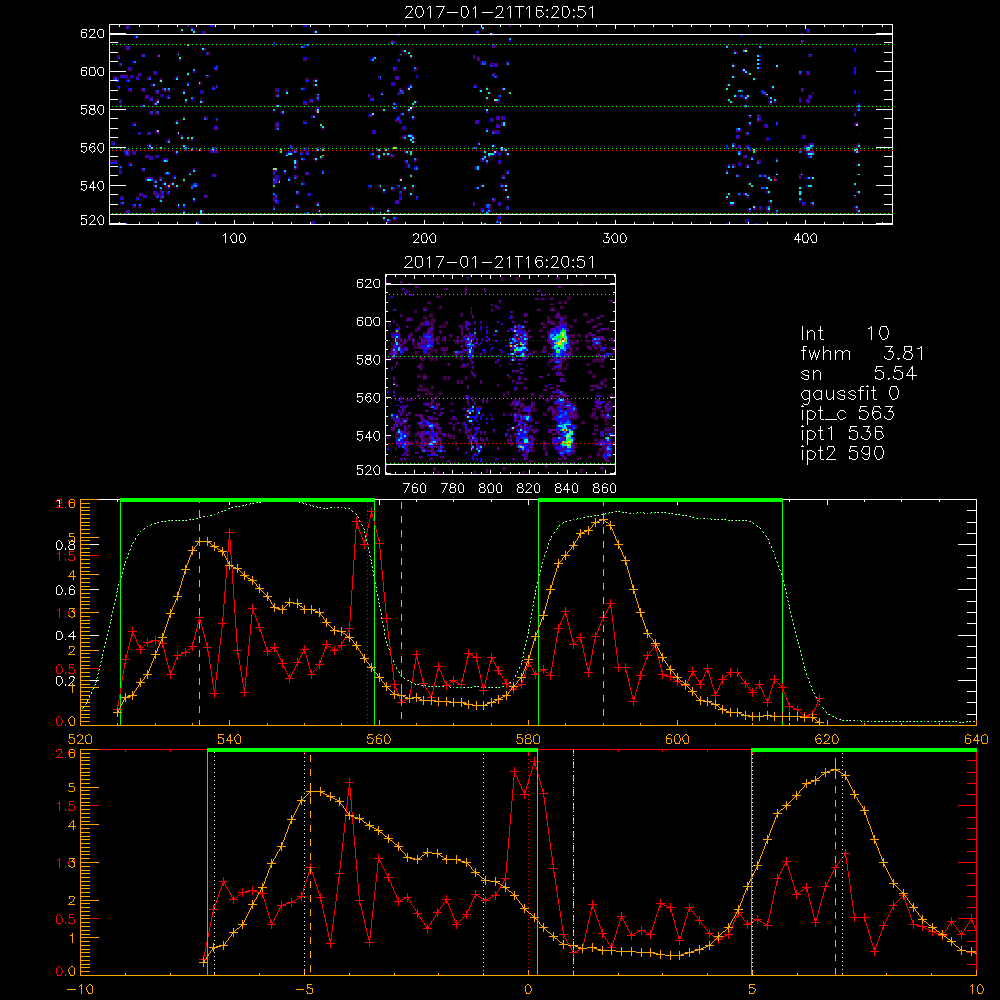Screen dimensions: 1000x1000
Task: Click x-axis label "5" of bottom plot
Action: (x=753, y=989)
